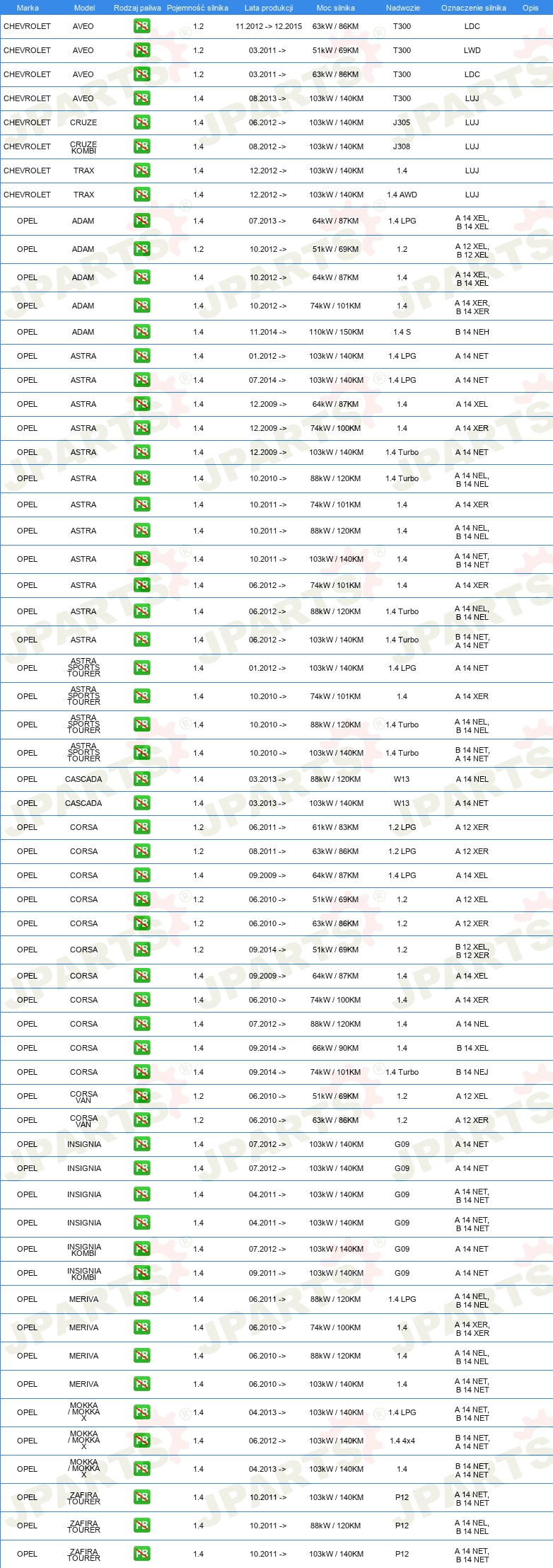Image resolution: width=553 pixels, height=1568 pixels.
Task: Click the fuel icon in Insignia Kombi 09.2011 row
Action: 141,1273
